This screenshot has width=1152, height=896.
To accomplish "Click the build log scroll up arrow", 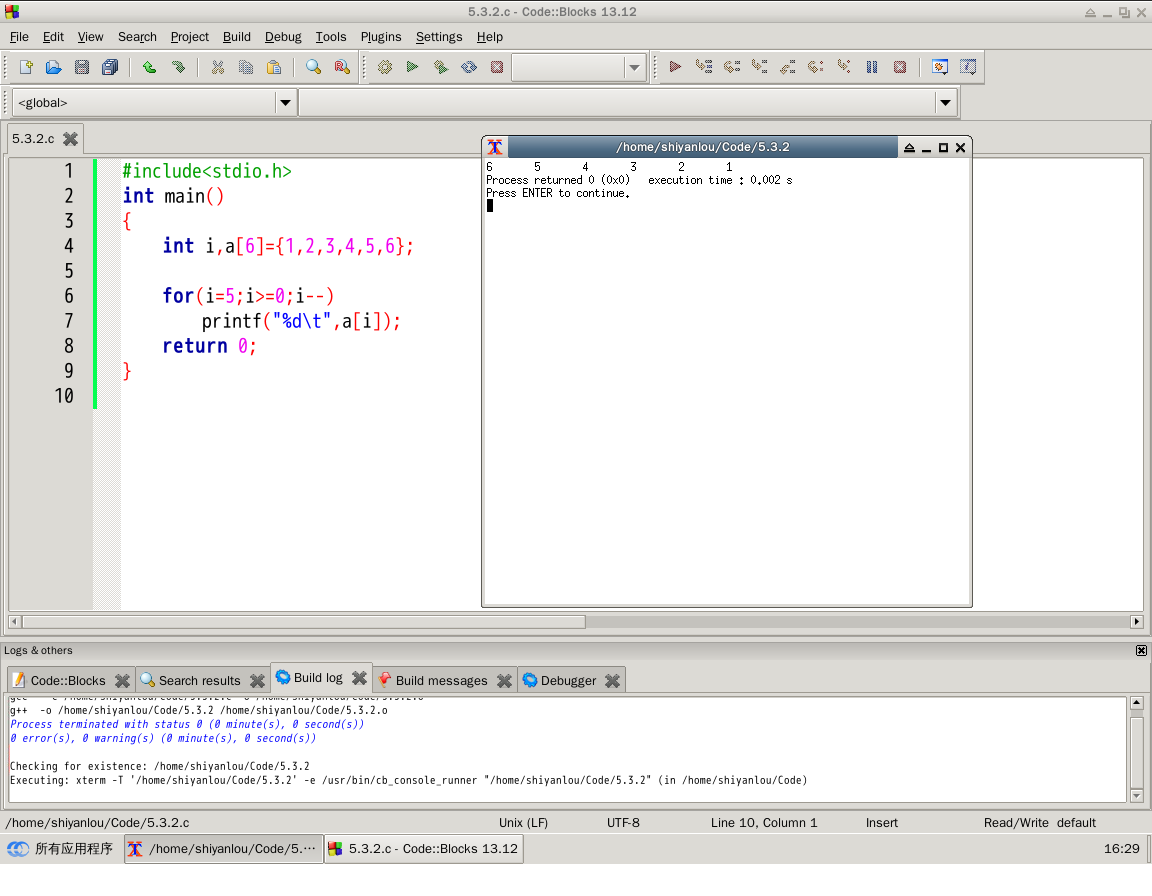I will (1137, 704).
